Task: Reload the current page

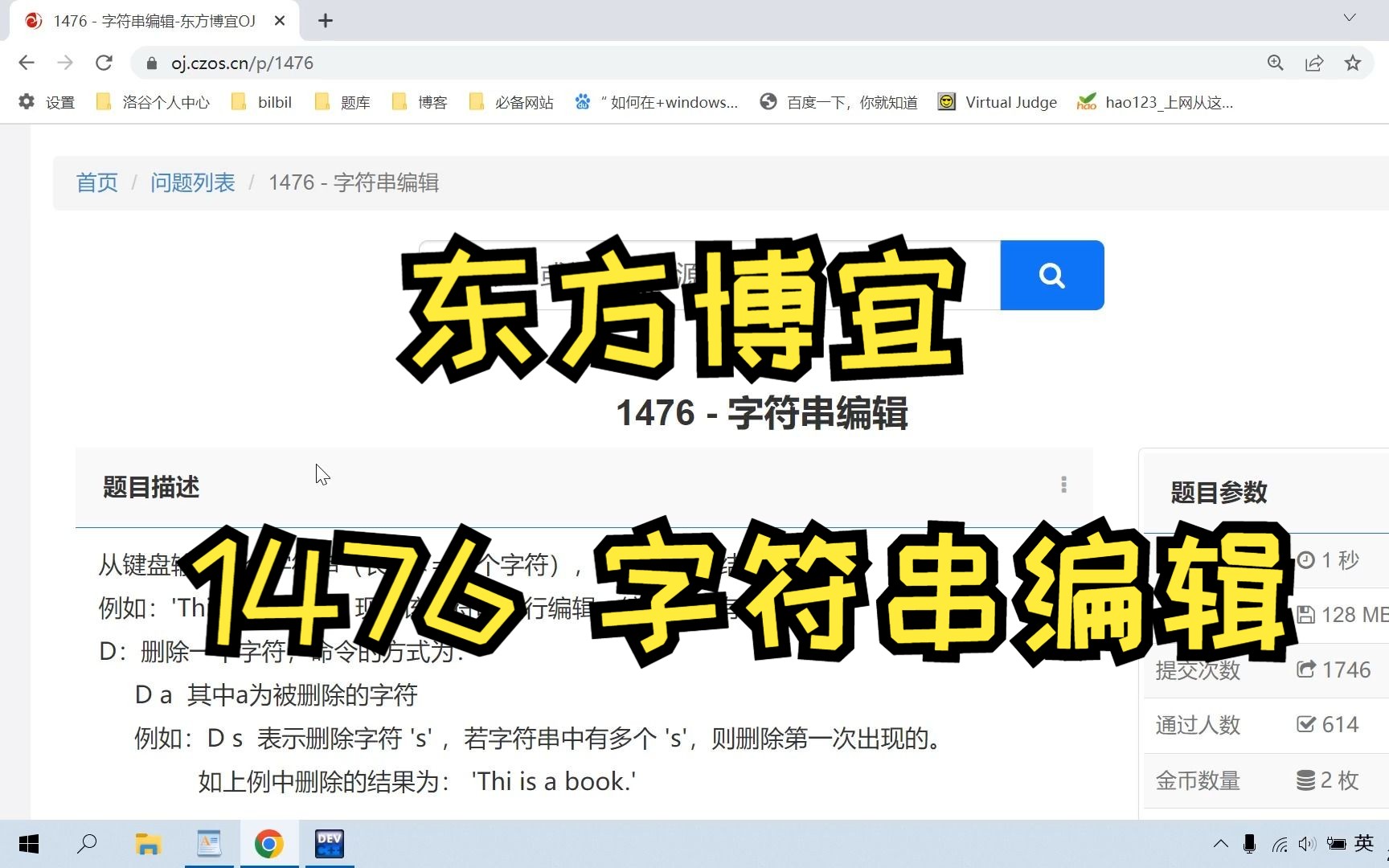Action: point(104,63)
